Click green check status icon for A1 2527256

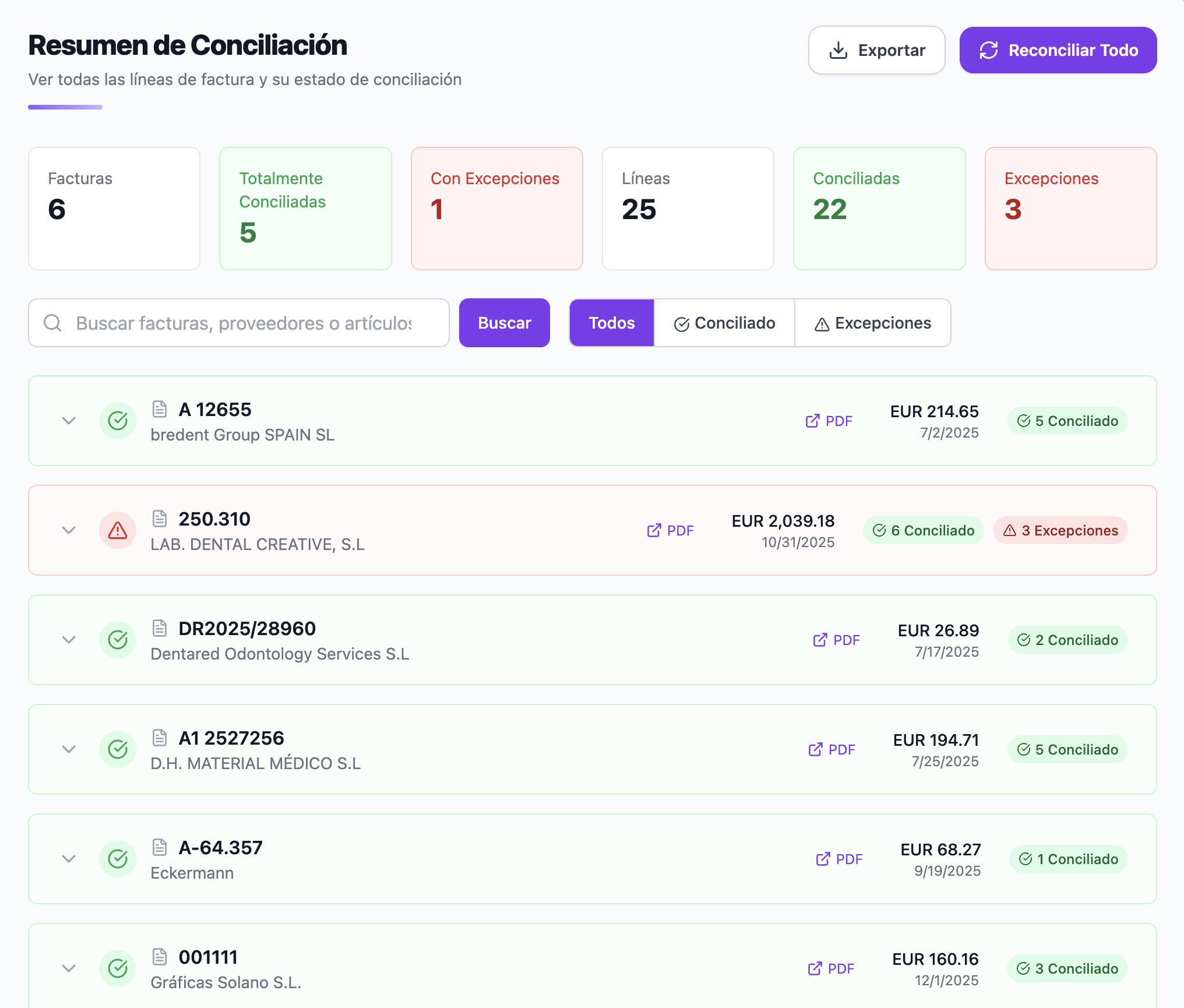pyautogui.click(x=118, y=749)
